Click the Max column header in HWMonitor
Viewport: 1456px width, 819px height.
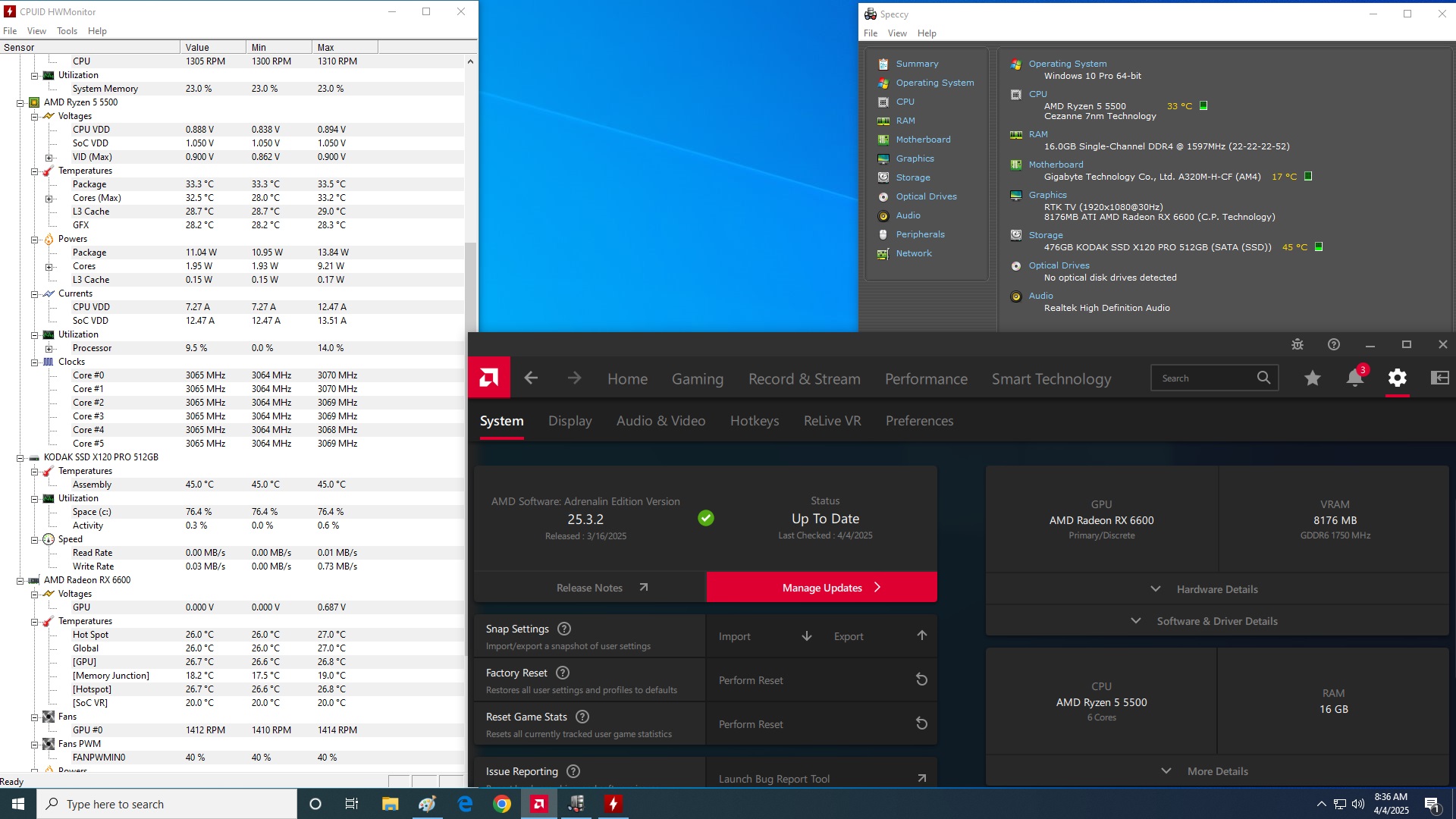345,47
